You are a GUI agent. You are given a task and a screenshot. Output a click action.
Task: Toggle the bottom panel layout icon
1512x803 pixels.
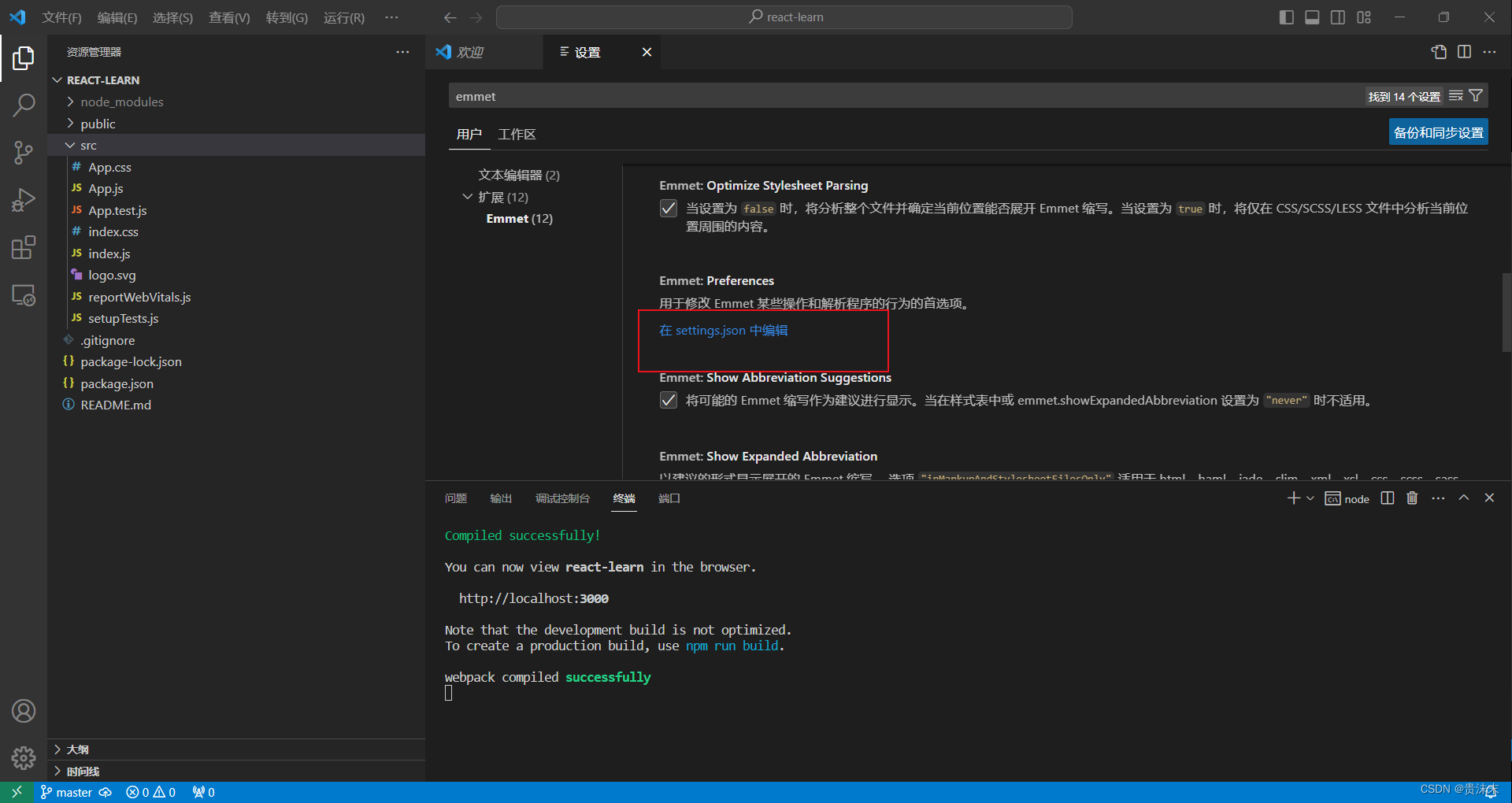pos(1312,17)
